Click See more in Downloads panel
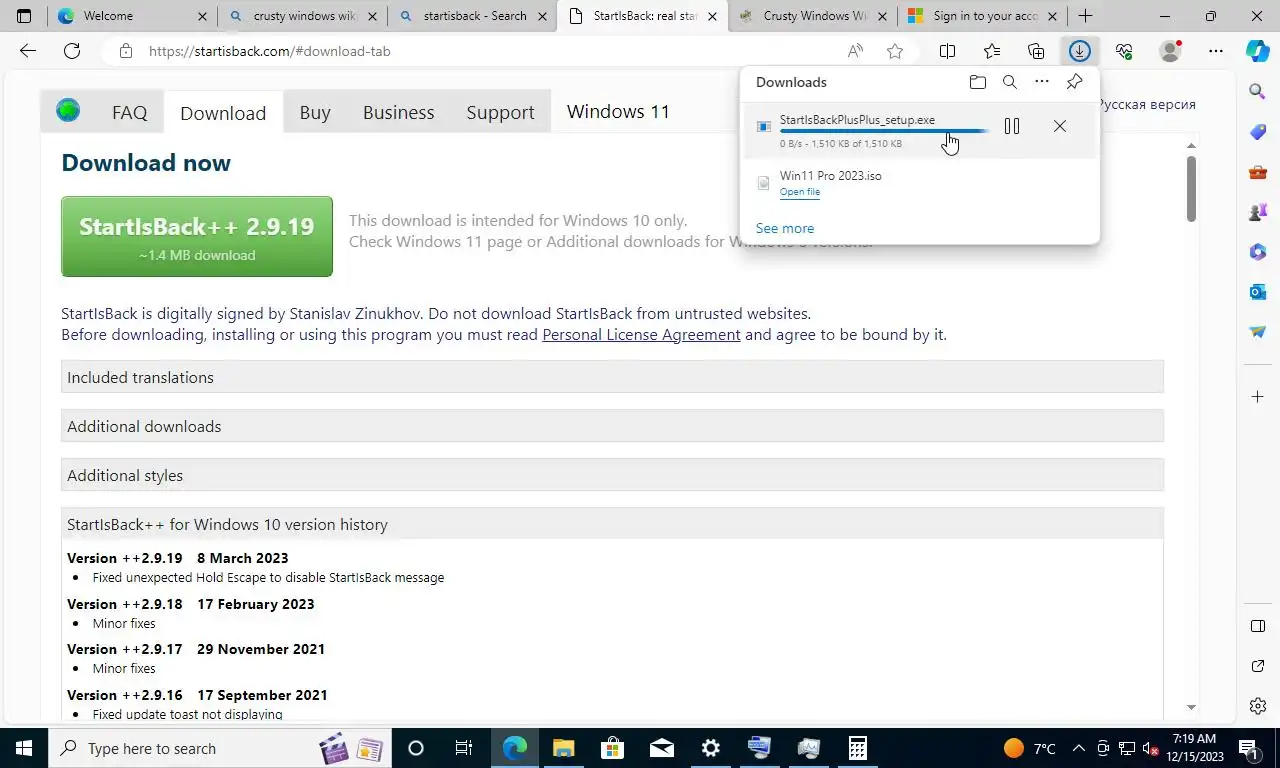The width and height of the screenshot is (1280, 768). pyautogui.click(x=785, y=228)
